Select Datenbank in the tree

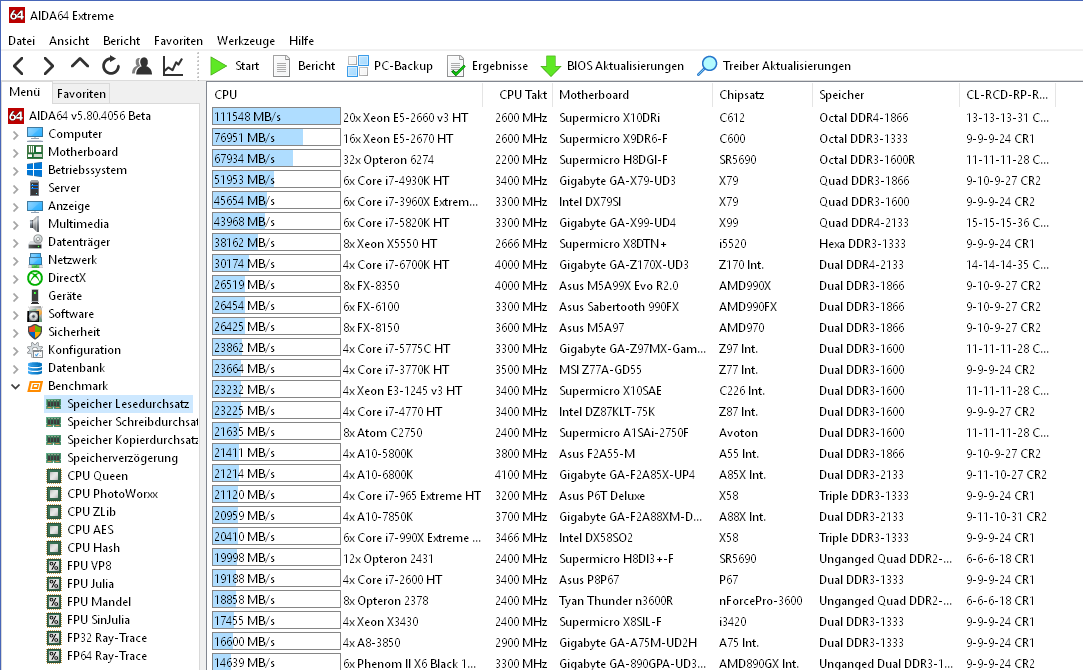point(66,367)
